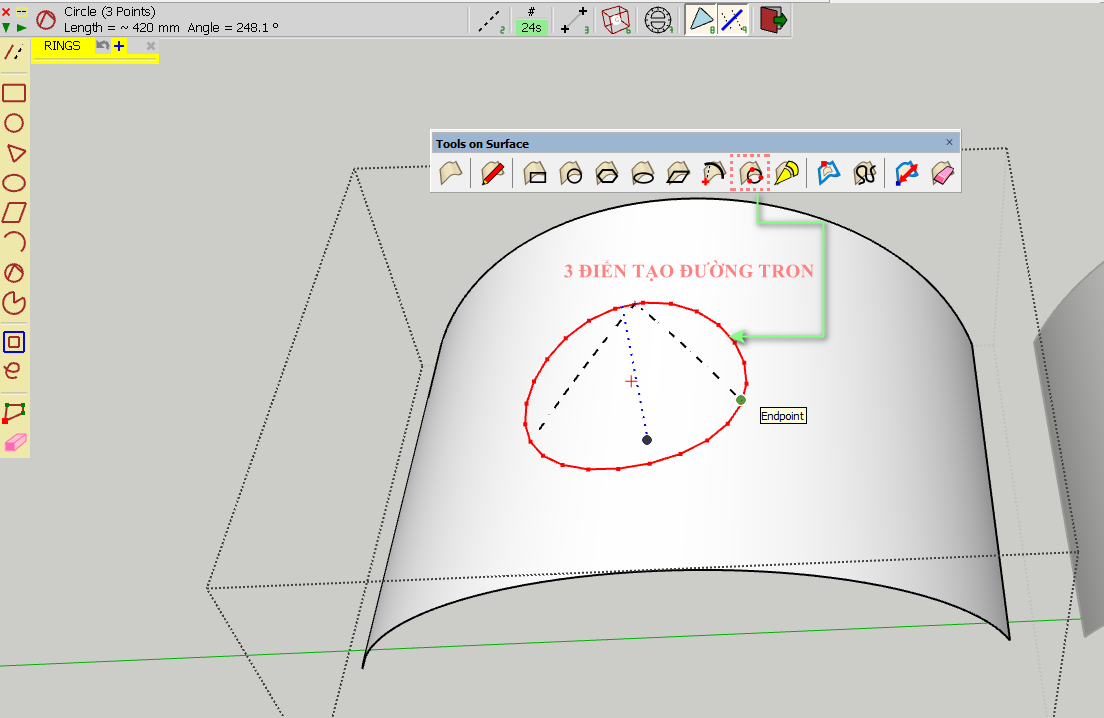Toggle the wireframe cube plane option
The width and height of the screenshot is (1104, 718).
pyautogui.click(x=615, y=20)
